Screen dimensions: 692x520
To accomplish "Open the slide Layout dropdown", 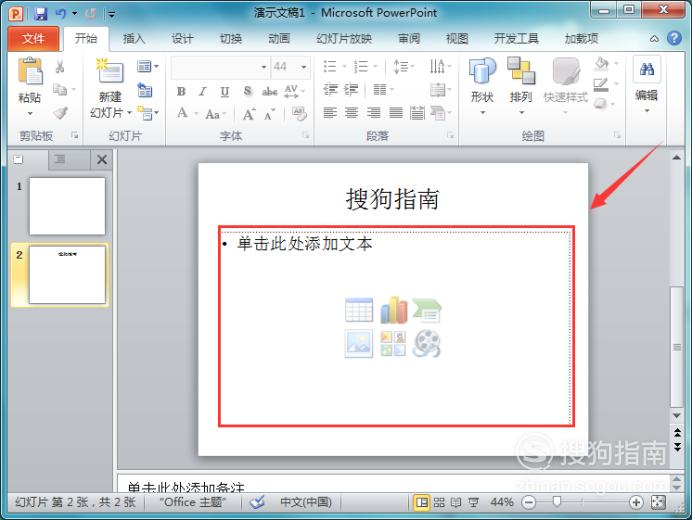I will pos(148,67).
